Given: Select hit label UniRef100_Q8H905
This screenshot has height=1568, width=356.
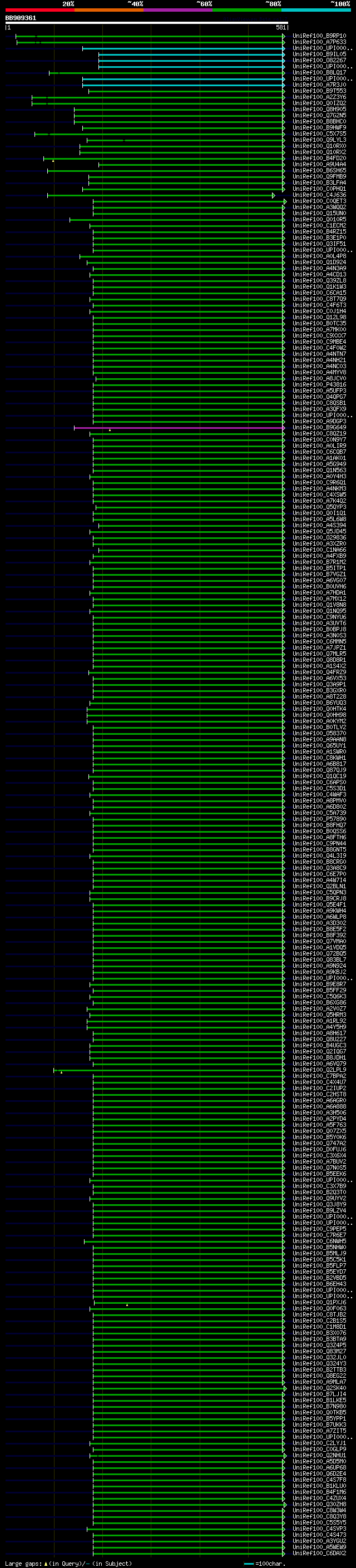Looking at the screenshot, I should 319,110.
